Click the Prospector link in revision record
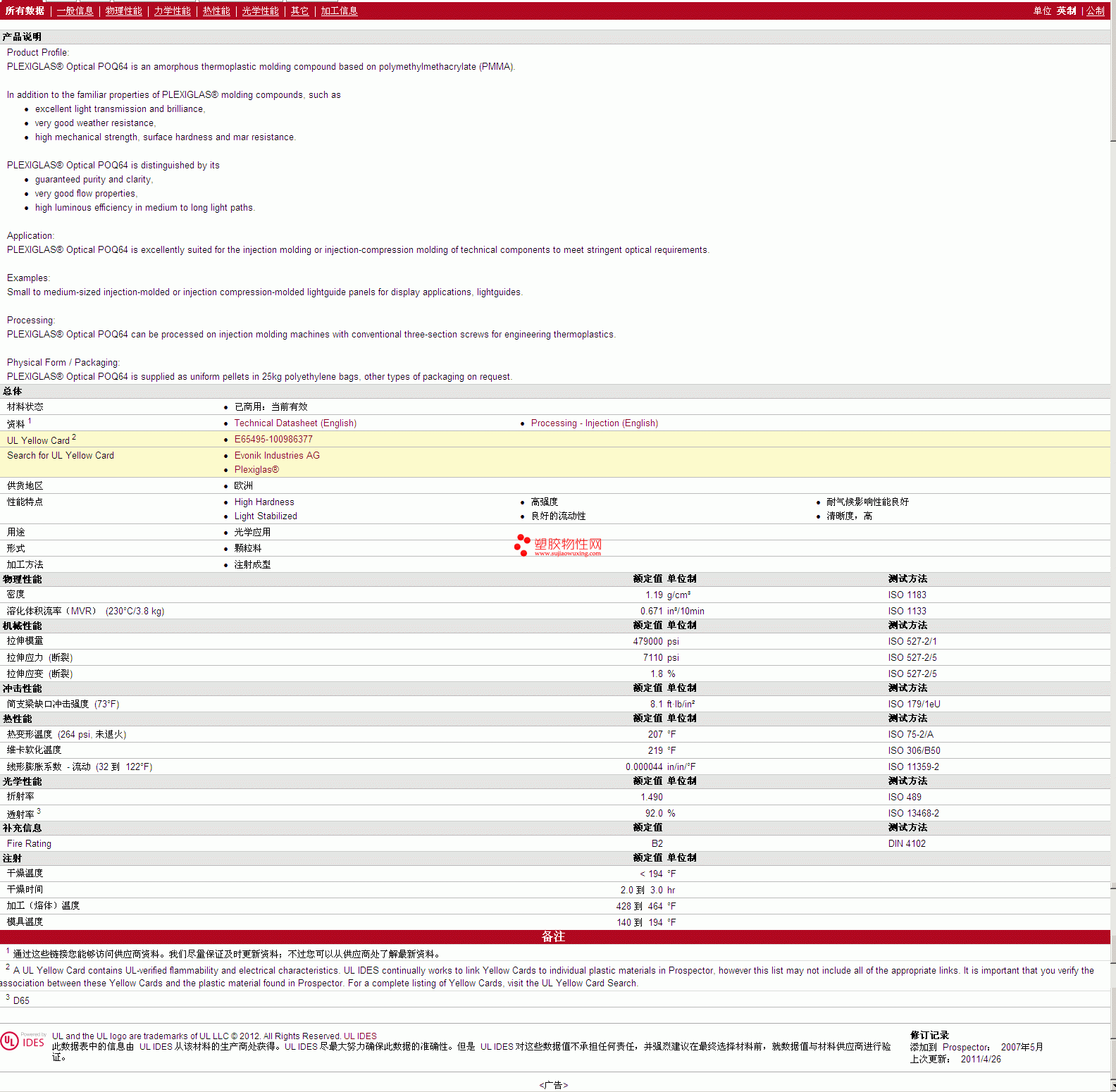The image size is (1116, 1092). [x=965, y=1048]
